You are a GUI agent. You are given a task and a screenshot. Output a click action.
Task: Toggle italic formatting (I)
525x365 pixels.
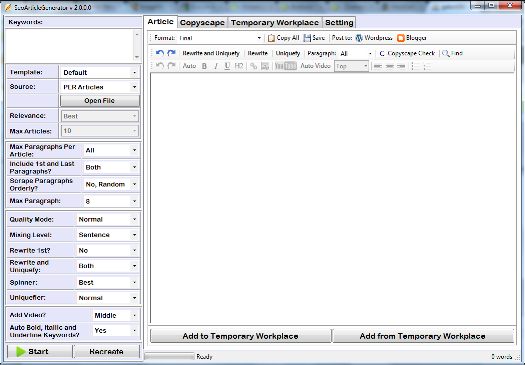pyautogui.click(x=216, y=66)
